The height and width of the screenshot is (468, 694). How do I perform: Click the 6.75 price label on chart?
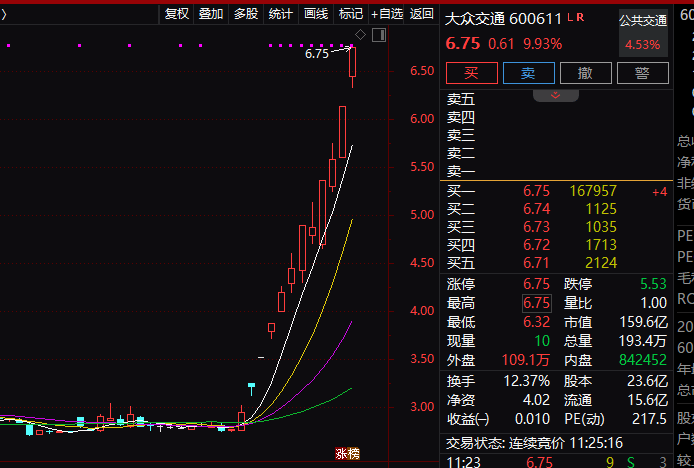(x=317, y=54)
